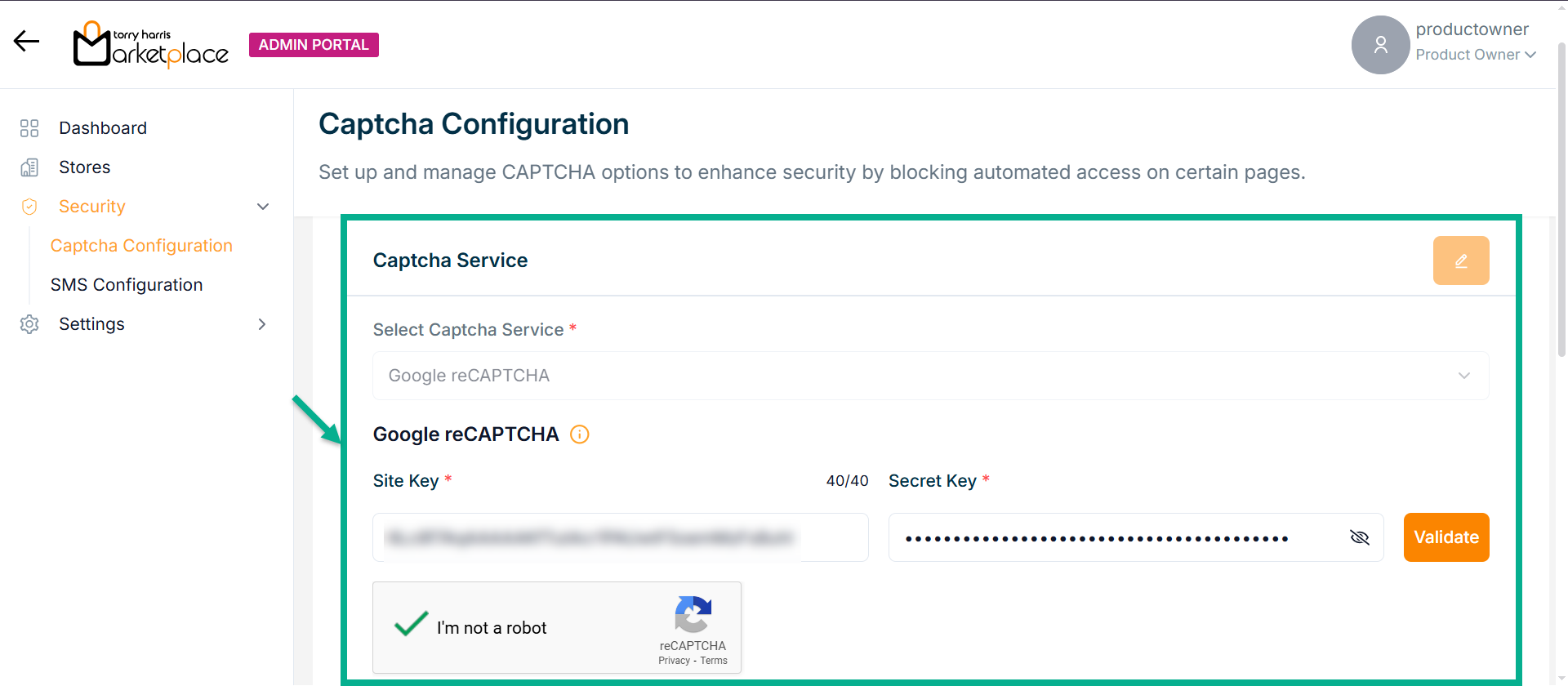Viewport: 1568px width, 686px height.
Task: Click the Stores building icon
Action: point(29,167)
